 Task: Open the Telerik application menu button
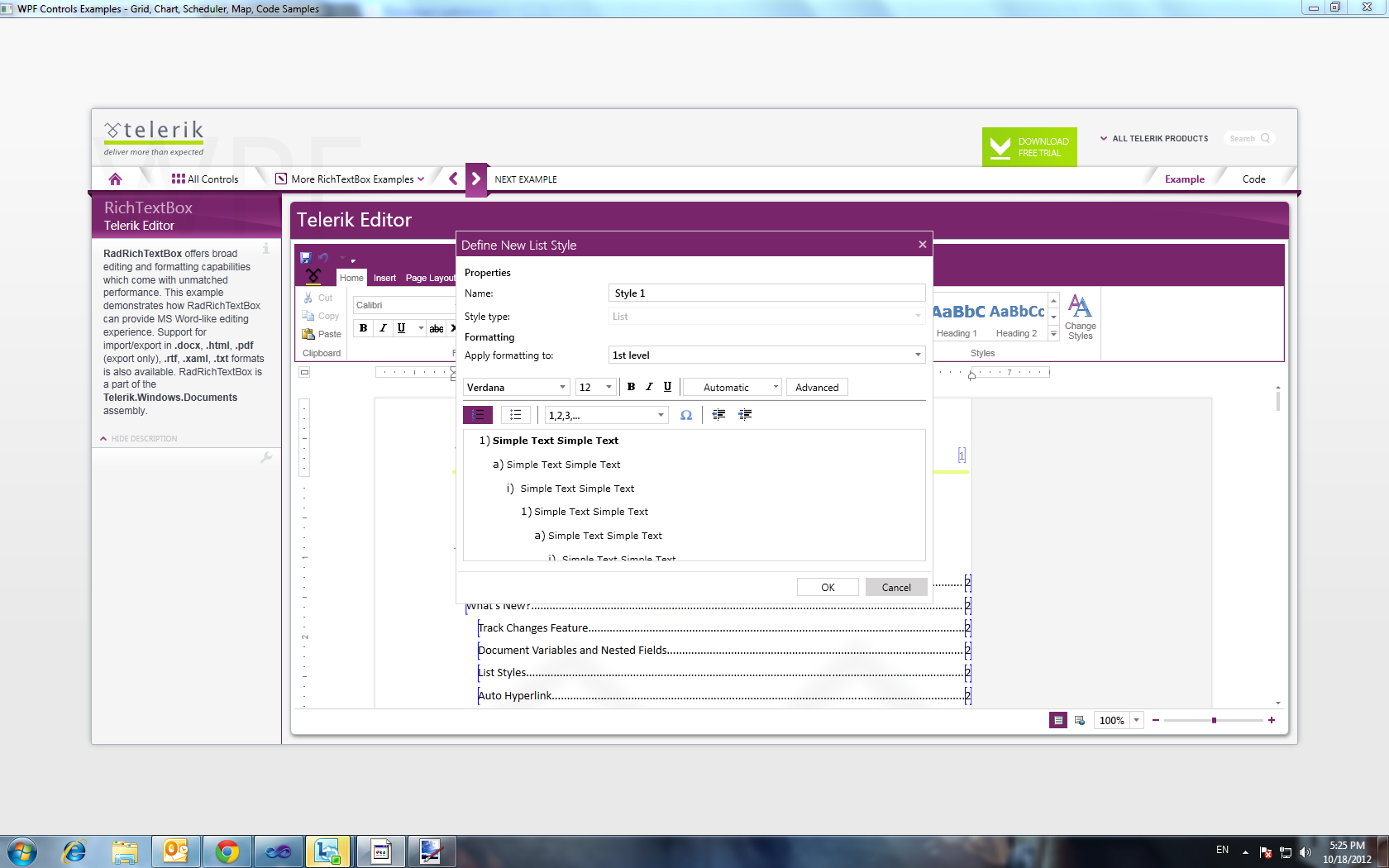coord(313,275)
